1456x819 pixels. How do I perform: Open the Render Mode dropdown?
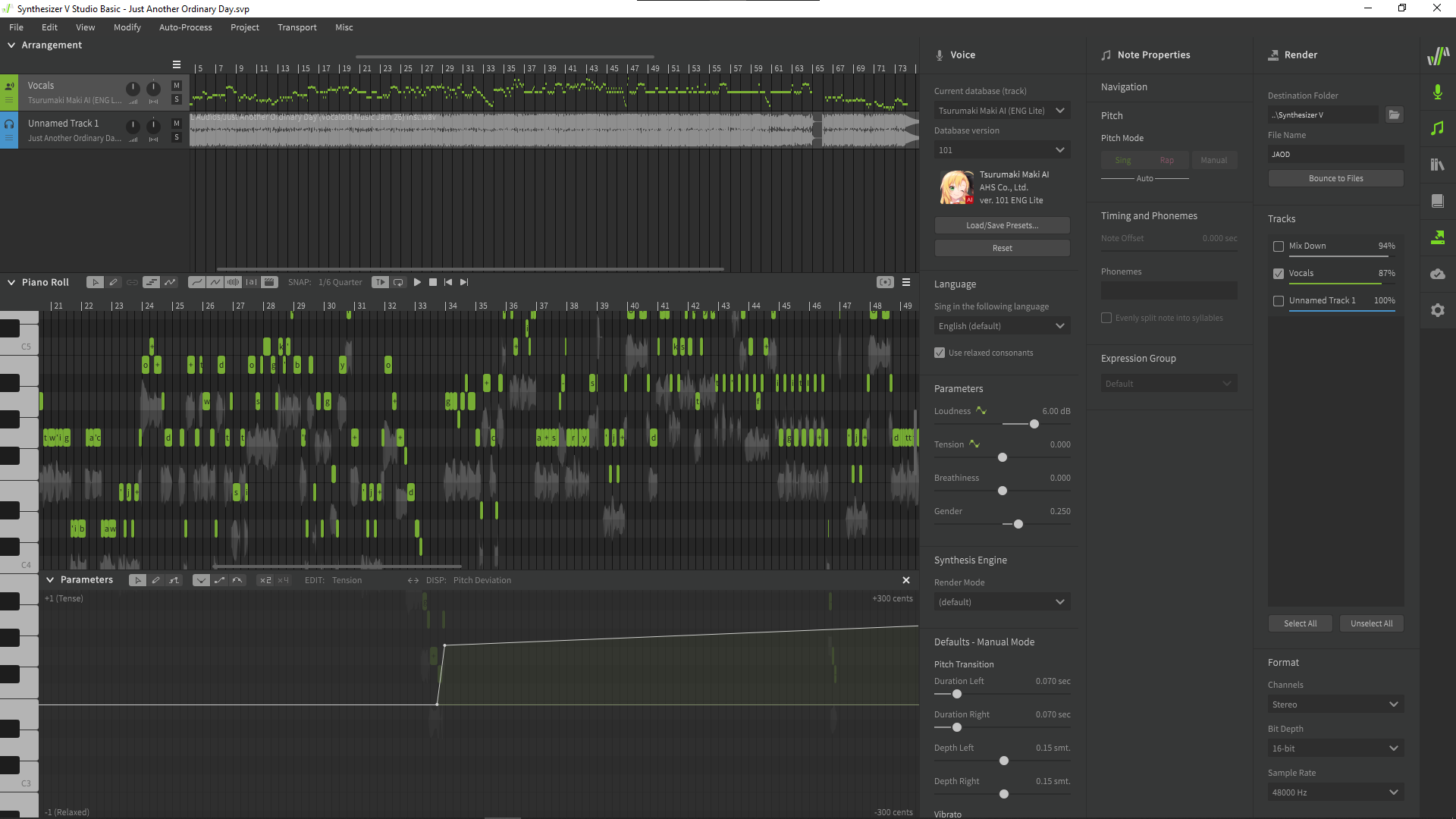[x=1002, y=602]
